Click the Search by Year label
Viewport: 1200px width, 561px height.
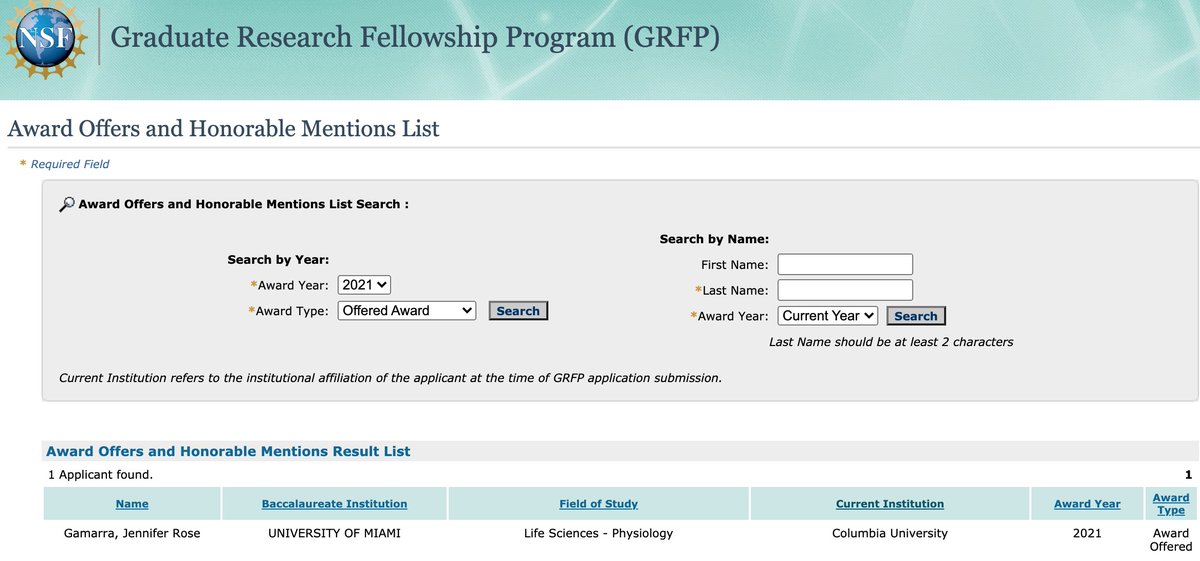coord(279,260)
